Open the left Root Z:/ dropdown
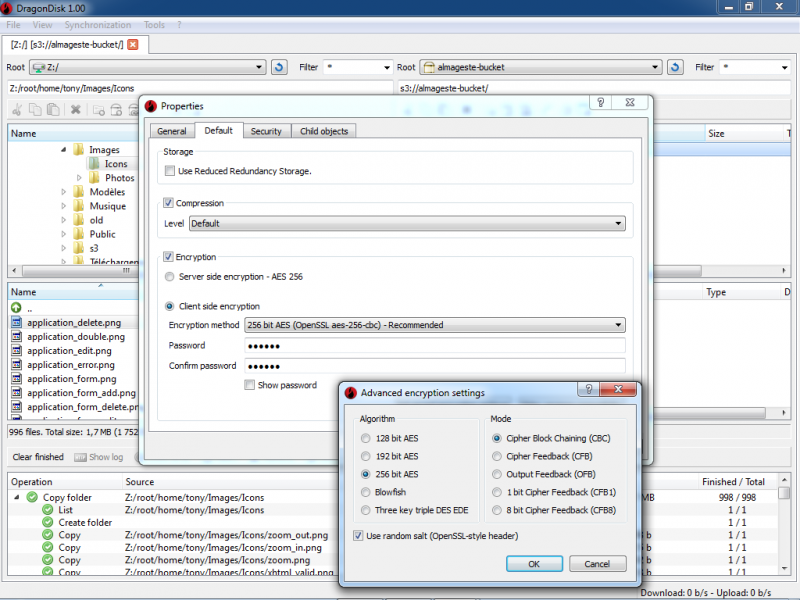 click(x=147, y=67)
